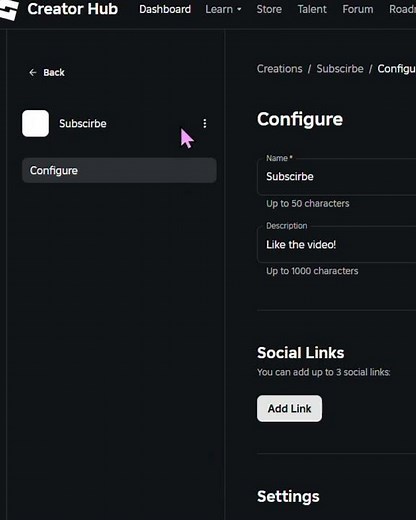Open the Talent section
The image size is (416, 520).
point(312,9)
